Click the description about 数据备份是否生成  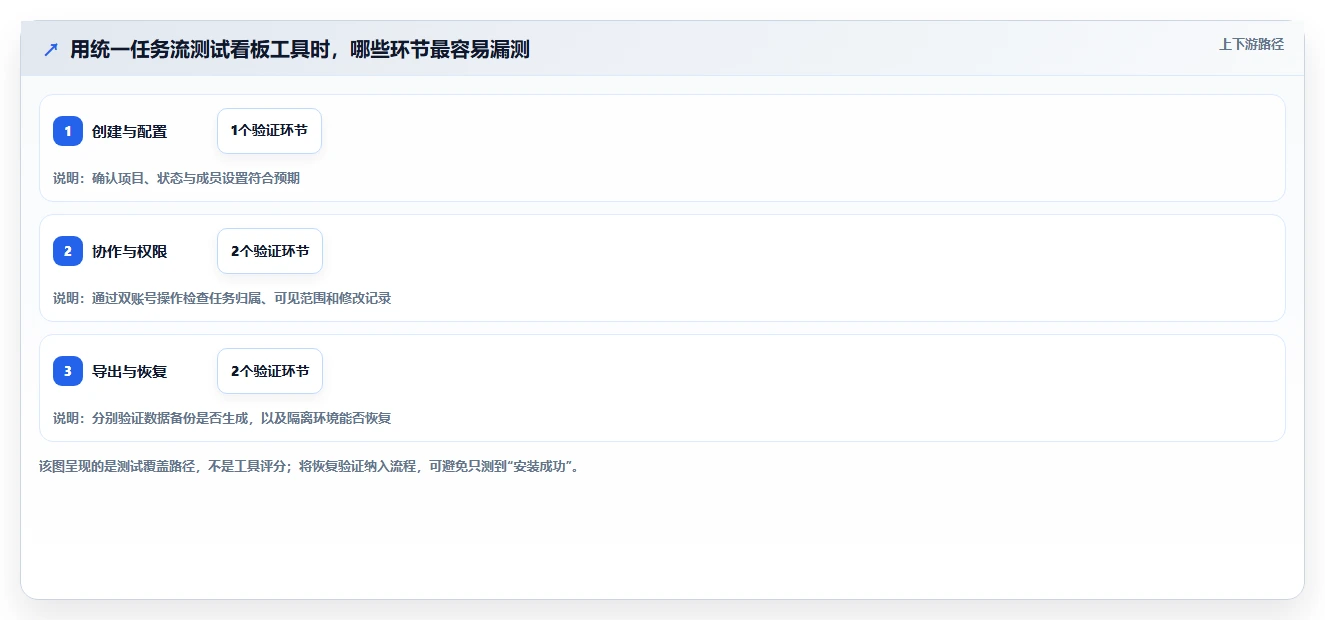coord(222,418)
